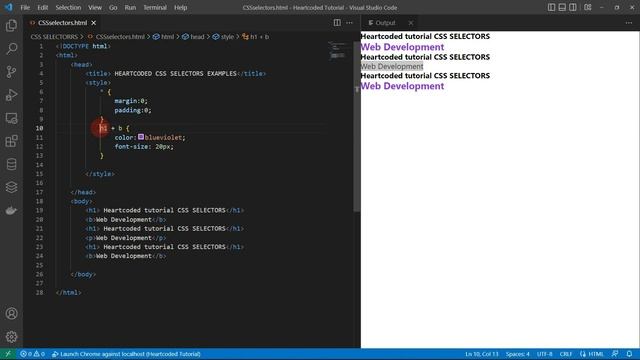Click closing style tag on line 15
The width and height of the screenshot is (640, 360).
click(100, 174)
